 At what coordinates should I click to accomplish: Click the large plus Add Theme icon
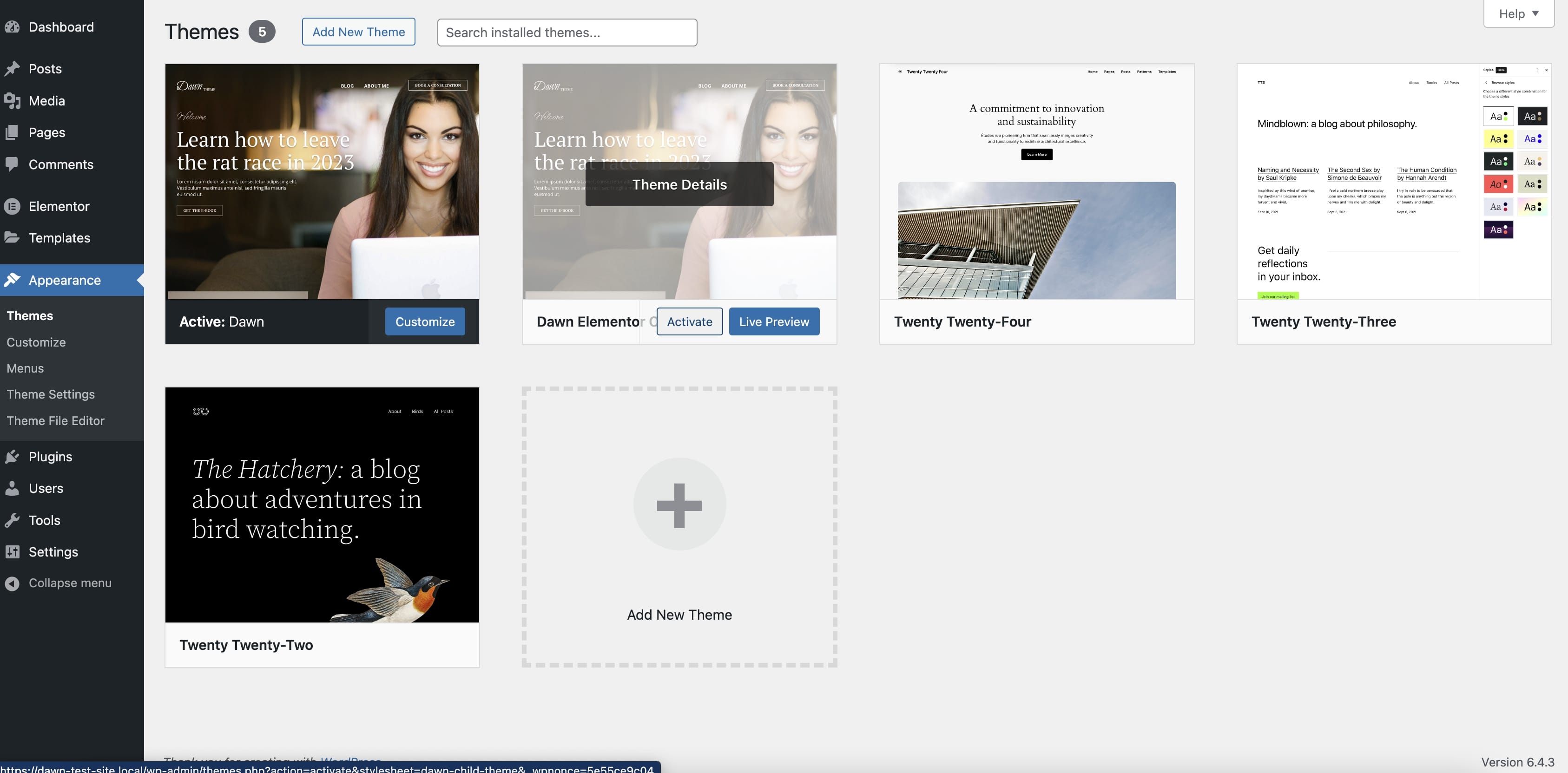click(x=679, y=504)
